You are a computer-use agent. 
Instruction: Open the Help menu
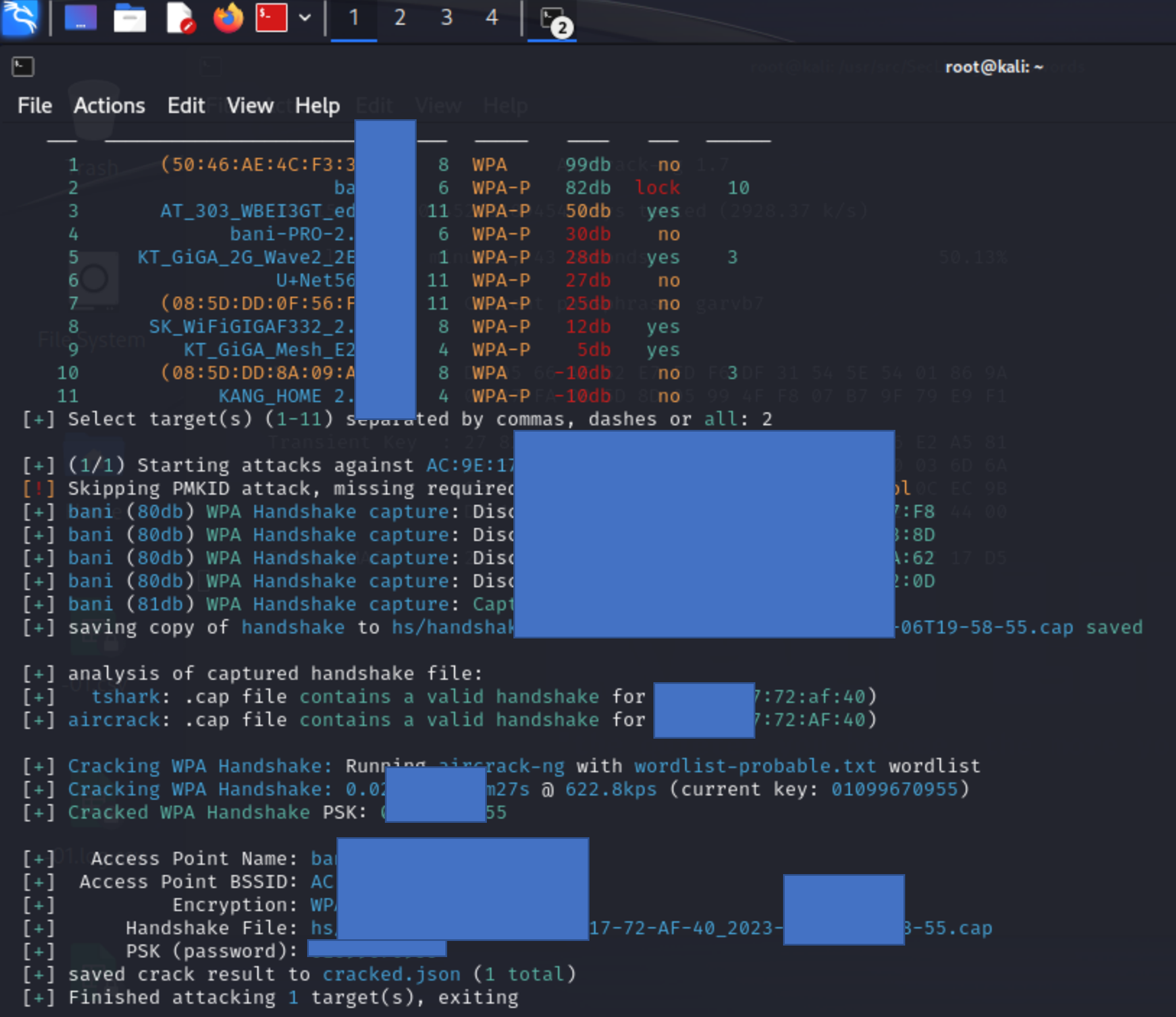click(317, 106)
